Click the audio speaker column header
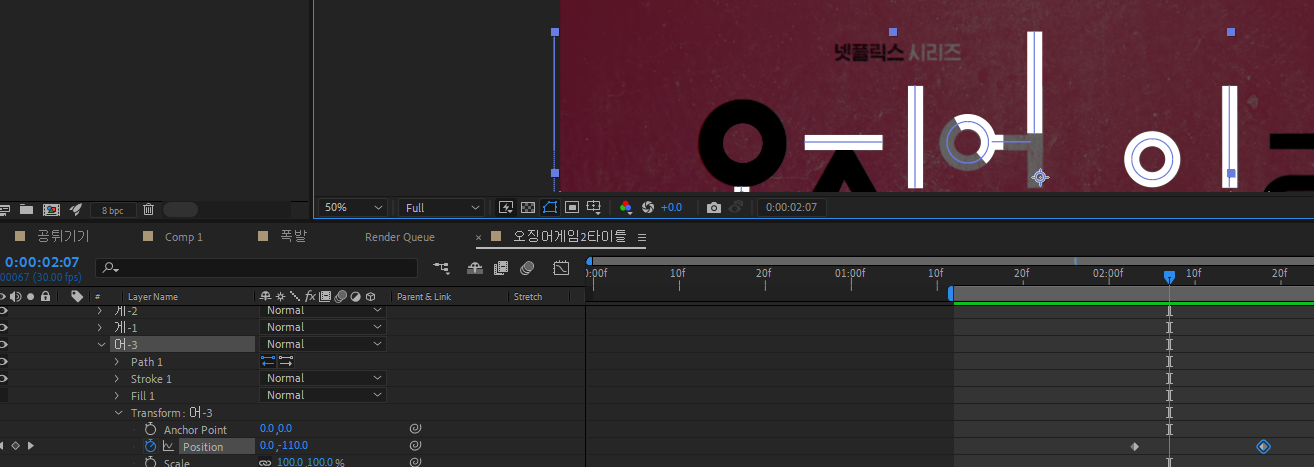Screen dimensions: 1314x467 click(17, 296)
